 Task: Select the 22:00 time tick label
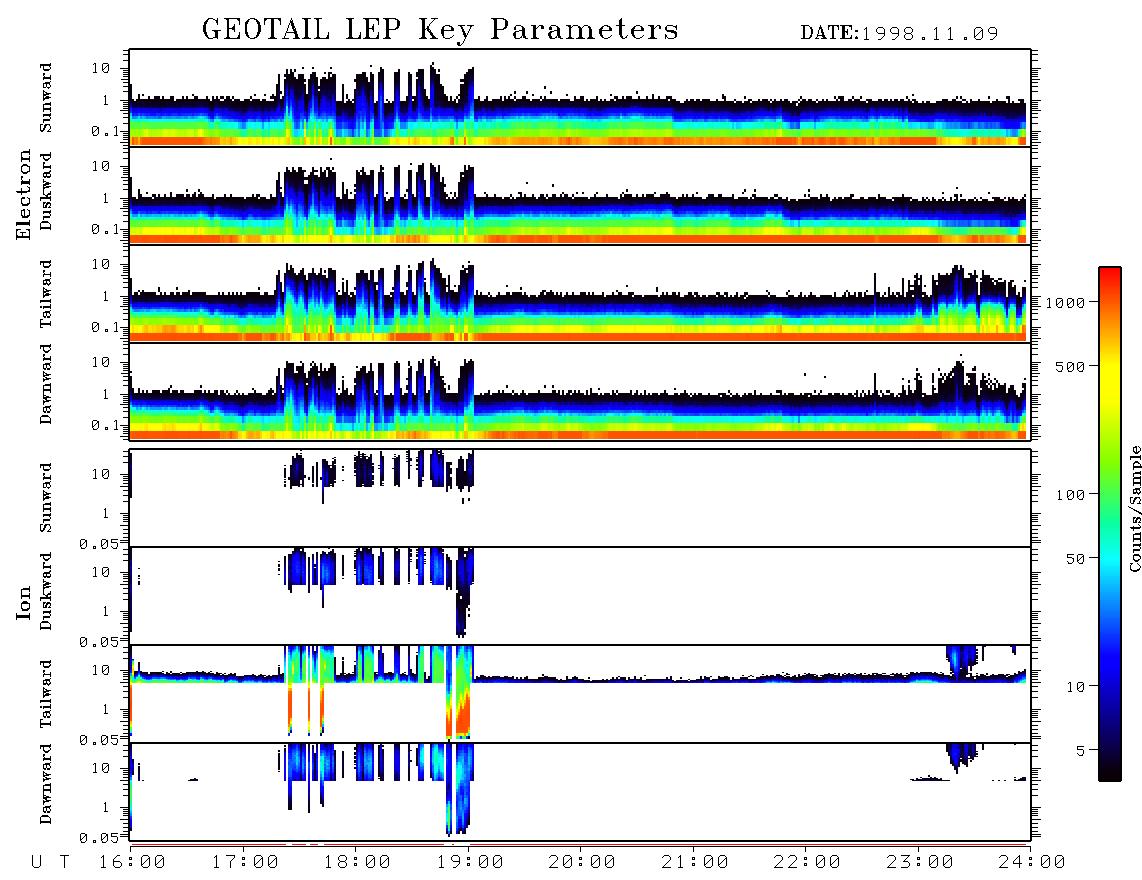tap(807, 862)
